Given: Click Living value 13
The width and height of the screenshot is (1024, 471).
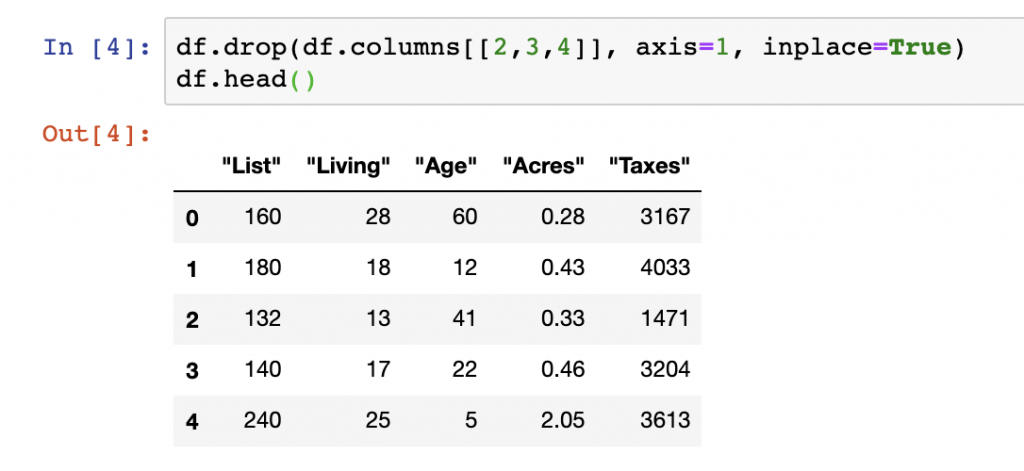Looking at the screenshot, I should [378, 318].
